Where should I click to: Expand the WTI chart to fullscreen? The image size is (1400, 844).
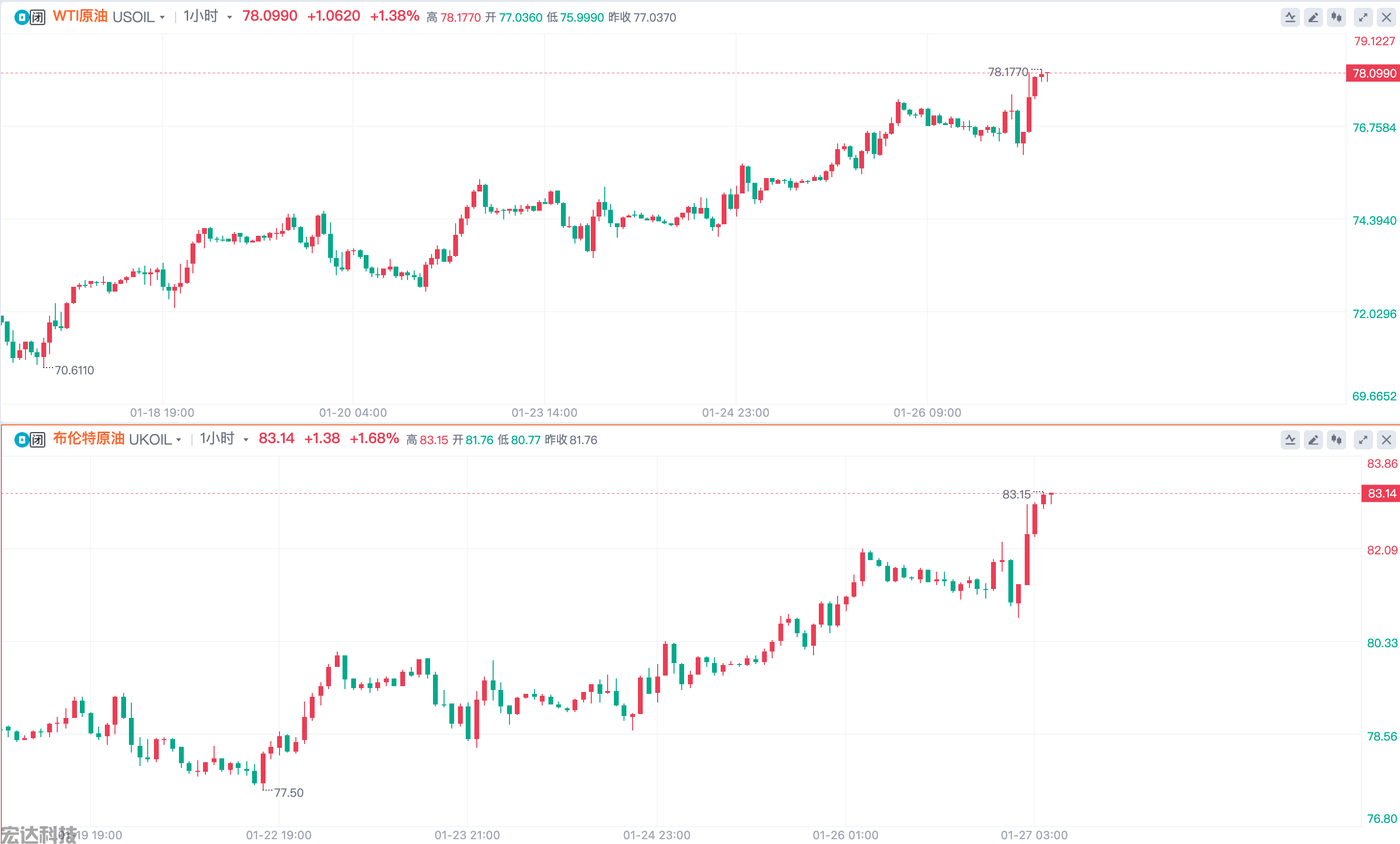point(1363,18)
